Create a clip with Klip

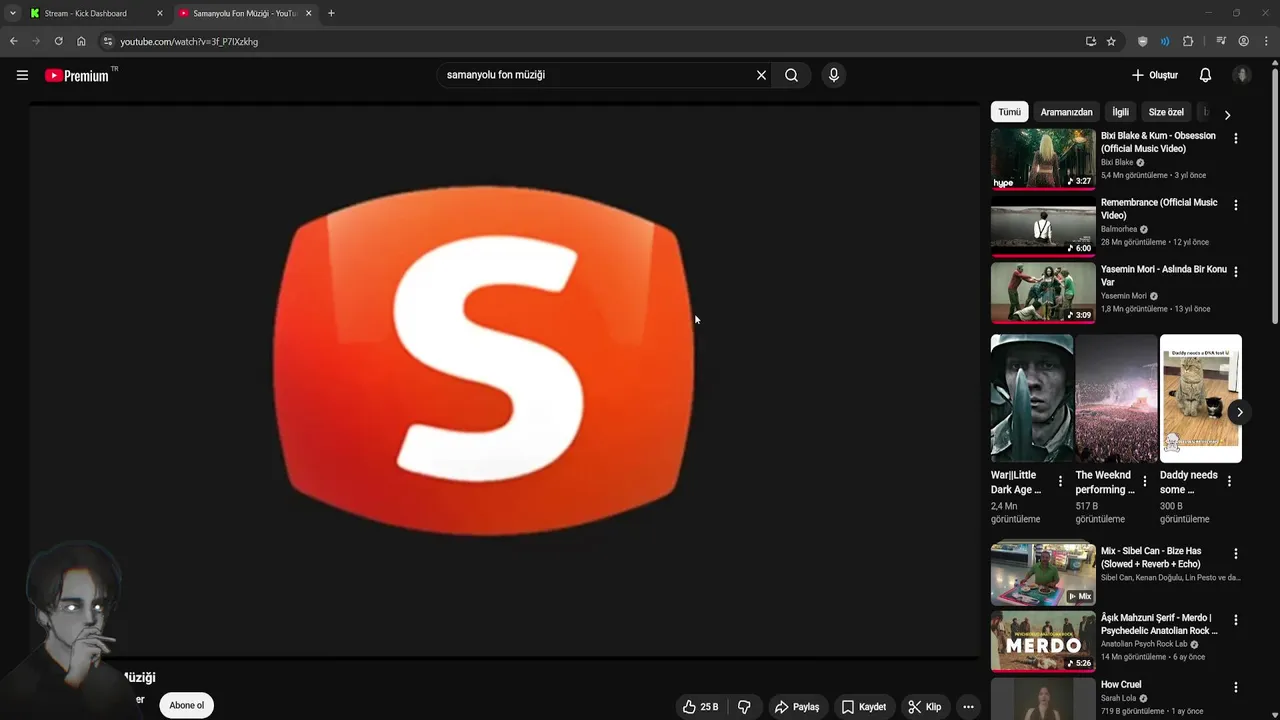[x=925, y=706]
